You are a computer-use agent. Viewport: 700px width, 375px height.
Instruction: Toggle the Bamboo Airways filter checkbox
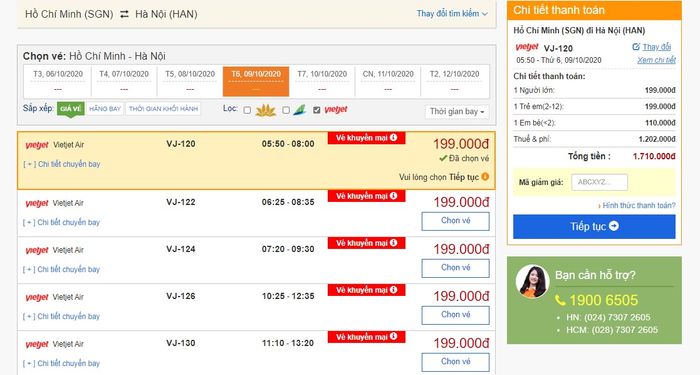tap(286, 110)
